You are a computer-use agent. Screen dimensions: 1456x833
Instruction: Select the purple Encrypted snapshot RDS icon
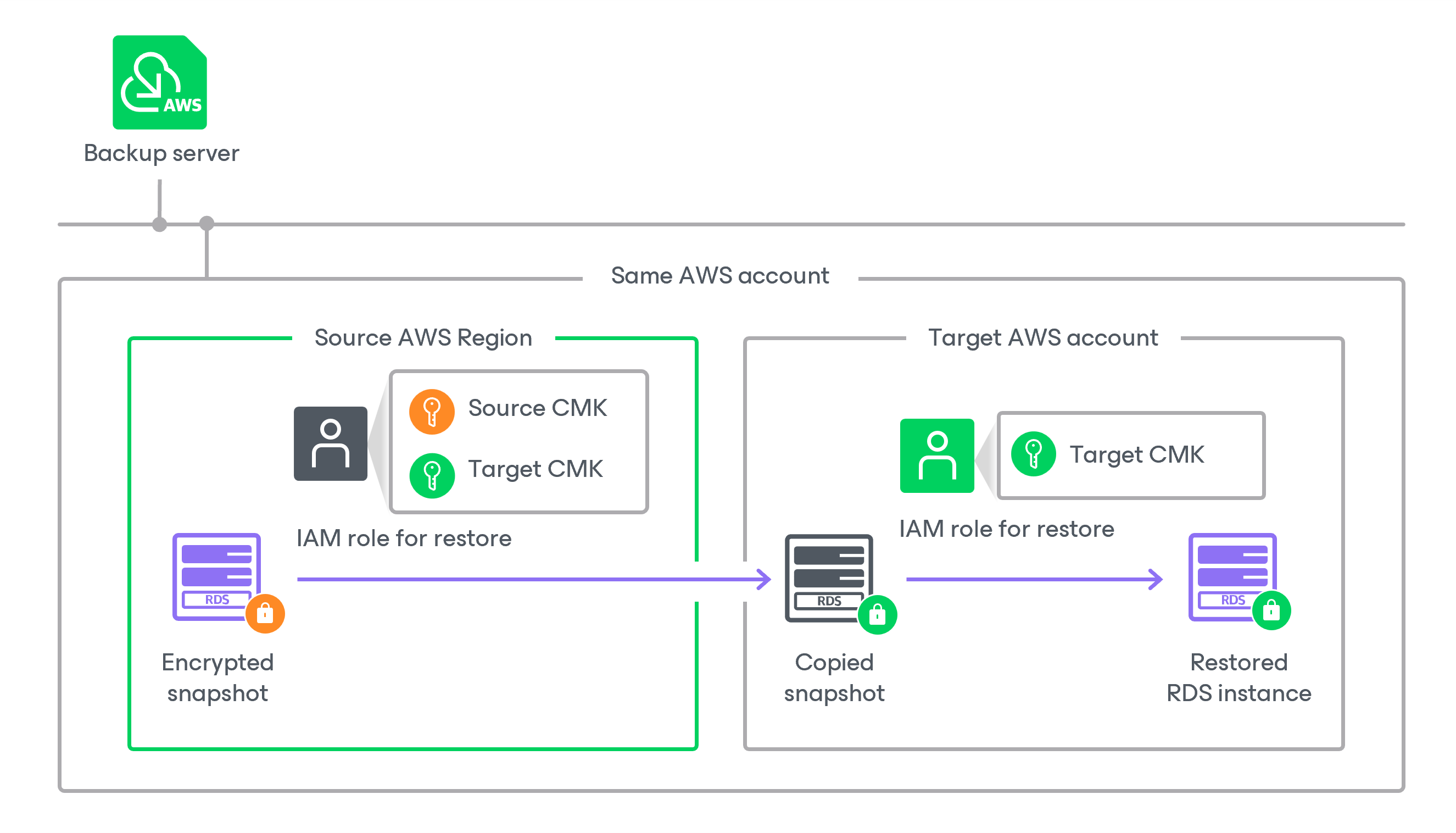click(x=217, y=576)
